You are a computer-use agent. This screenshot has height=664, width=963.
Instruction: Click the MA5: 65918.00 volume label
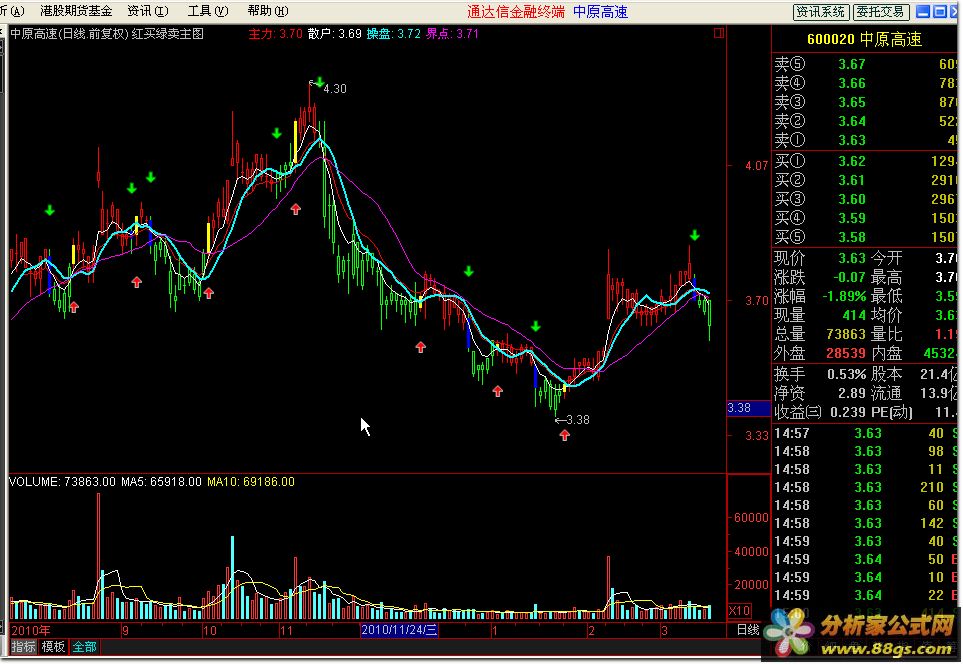(x=161, y=482)
